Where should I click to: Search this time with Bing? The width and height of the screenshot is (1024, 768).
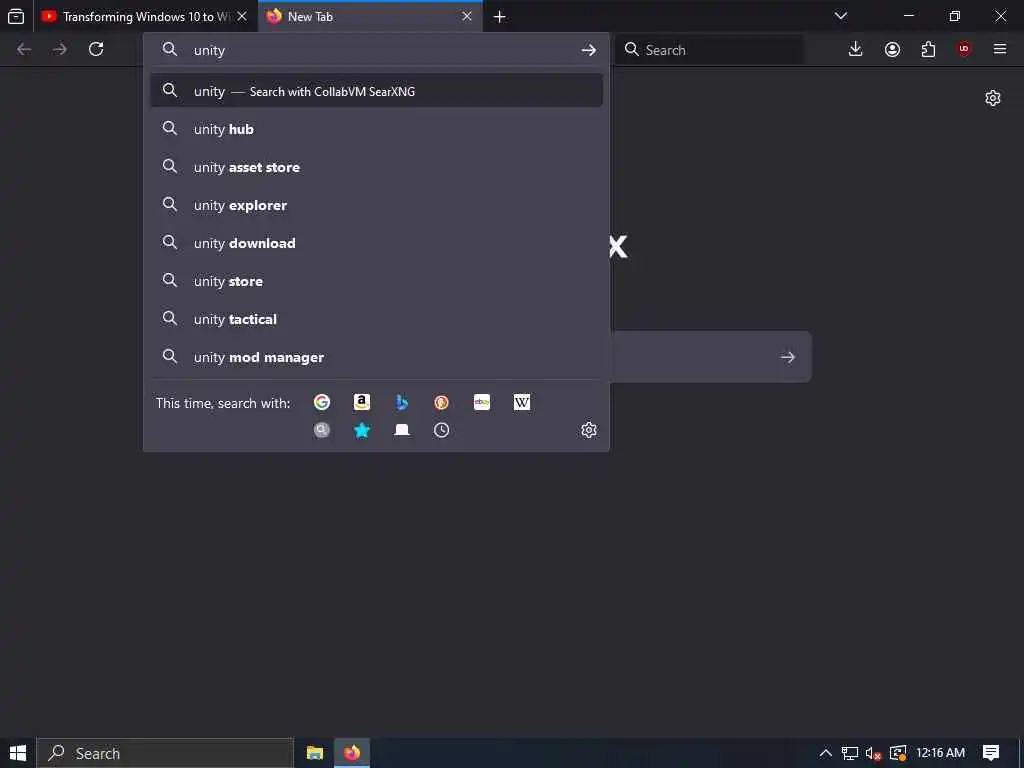pos(402,402)
